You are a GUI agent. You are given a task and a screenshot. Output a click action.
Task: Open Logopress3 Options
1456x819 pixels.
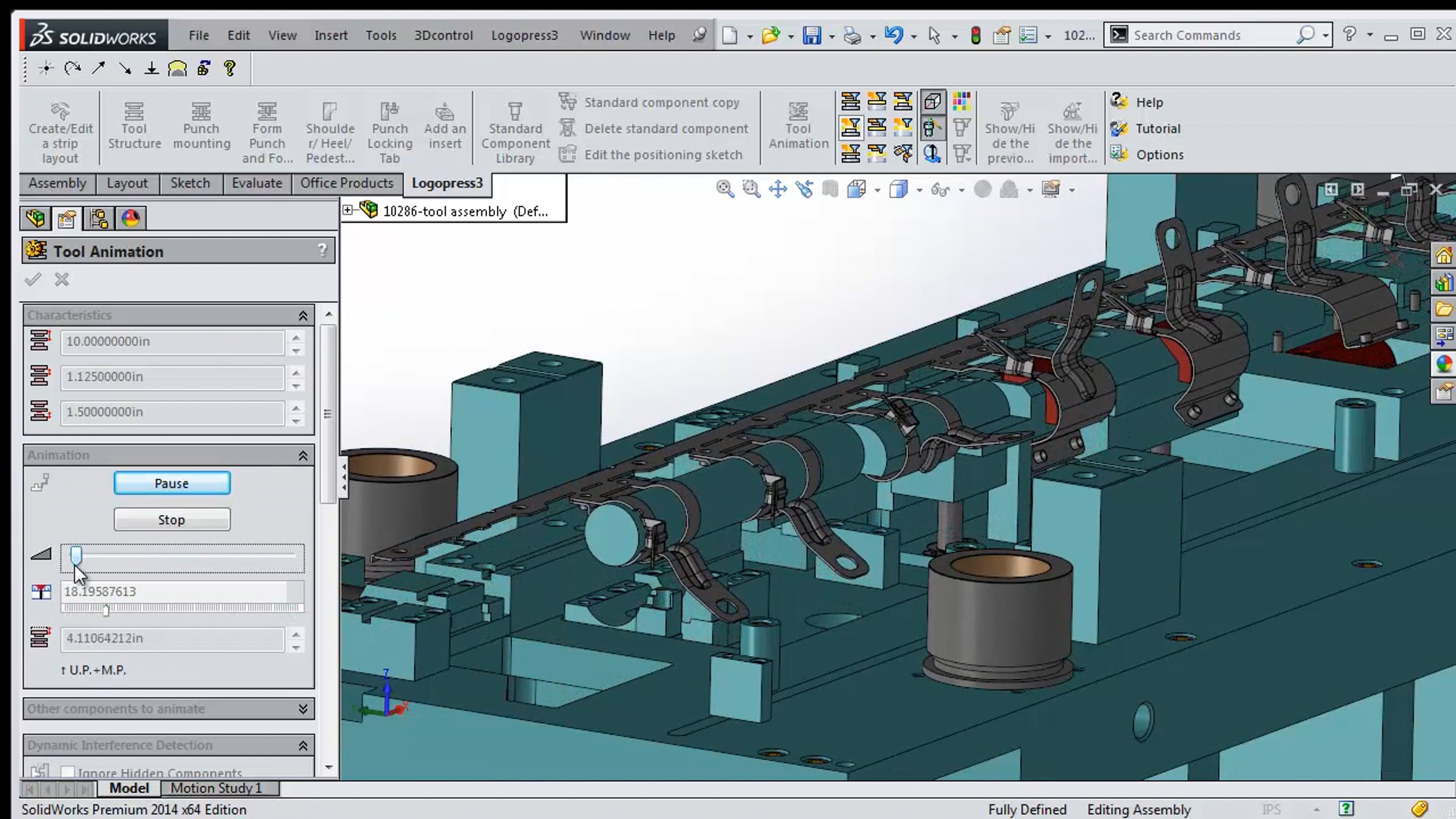(x=1147, y=155)
